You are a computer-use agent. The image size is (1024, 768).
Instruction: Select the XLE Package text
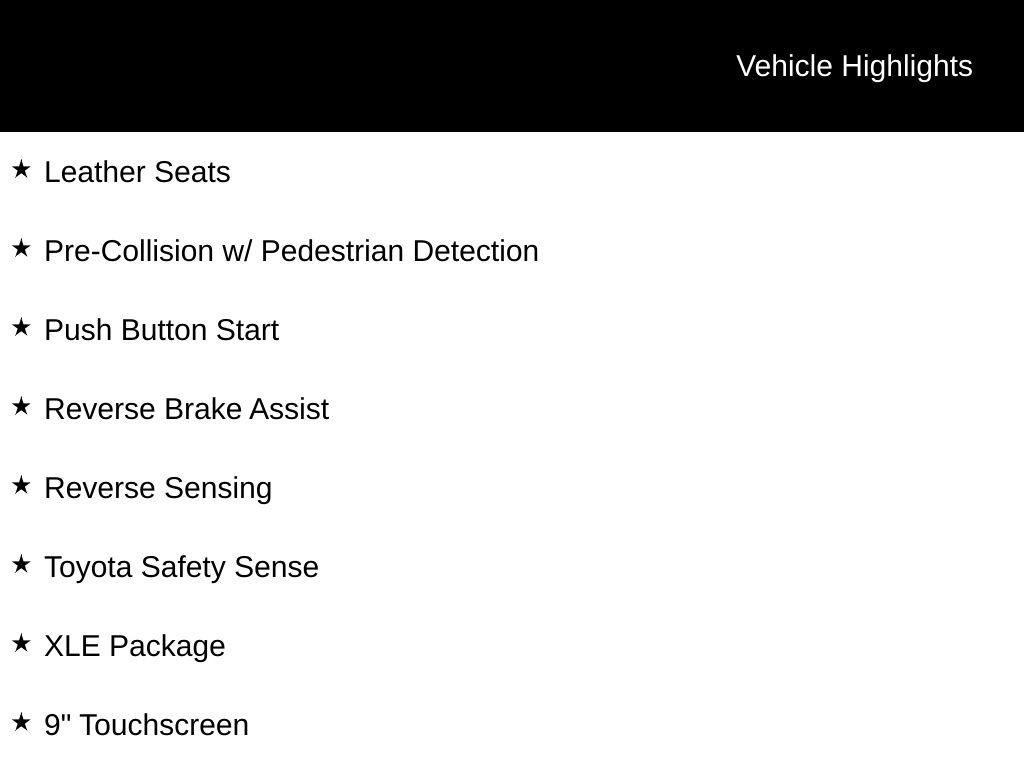(x=135, y=646)
